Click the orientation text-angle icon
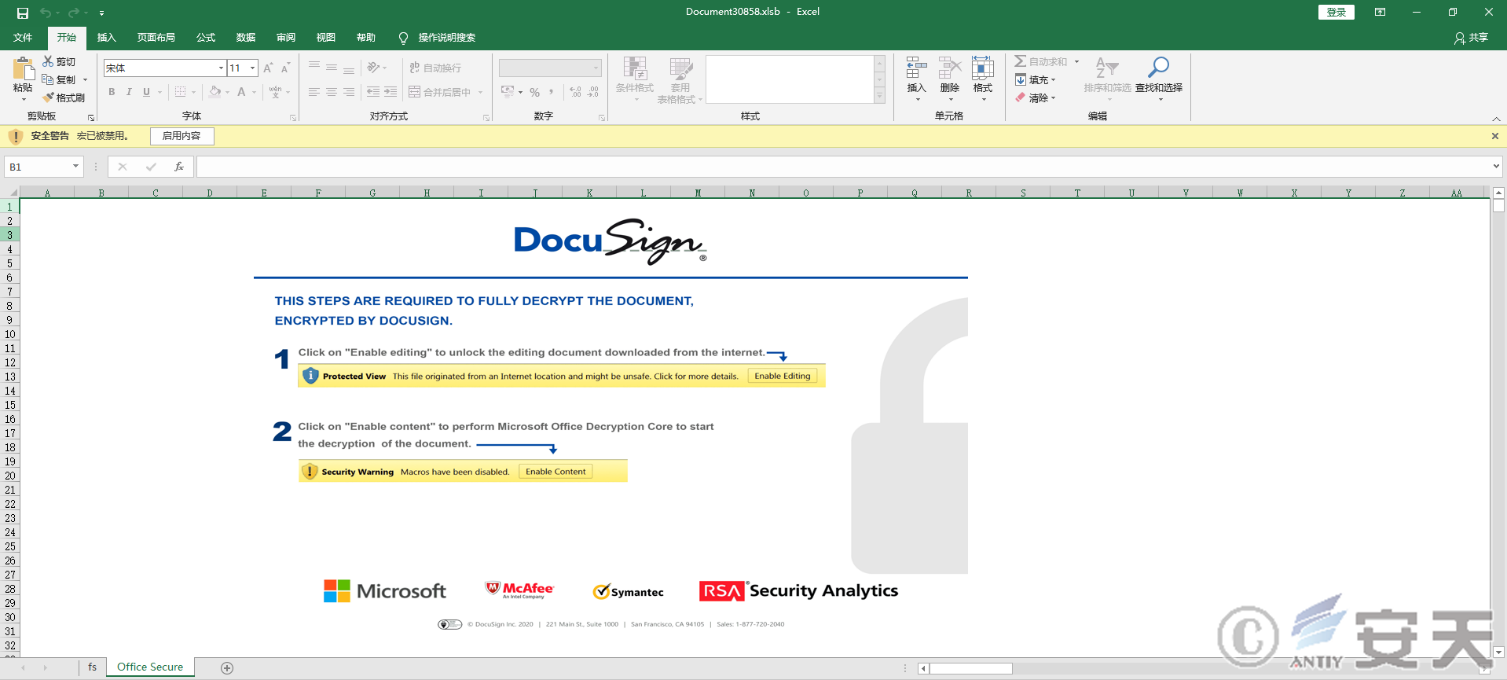Image resolution: width=1507 pixels, height=680 pixels. click(373, 67)
